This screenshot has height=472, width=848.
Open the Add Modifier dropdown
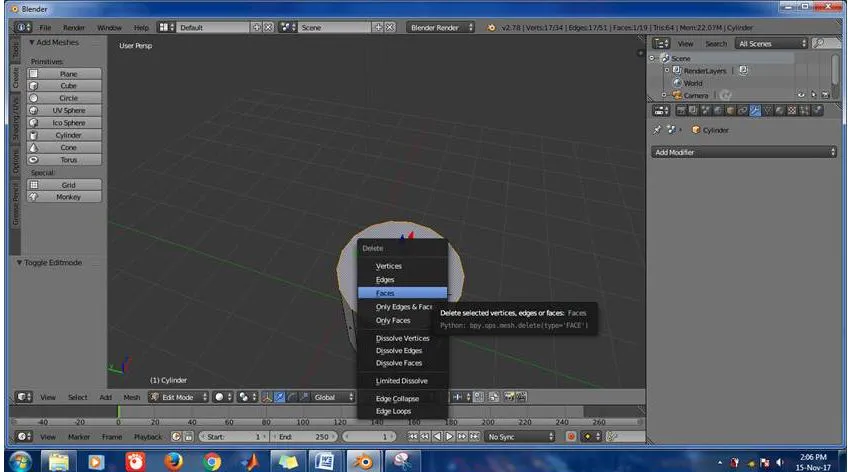(744, 152)
